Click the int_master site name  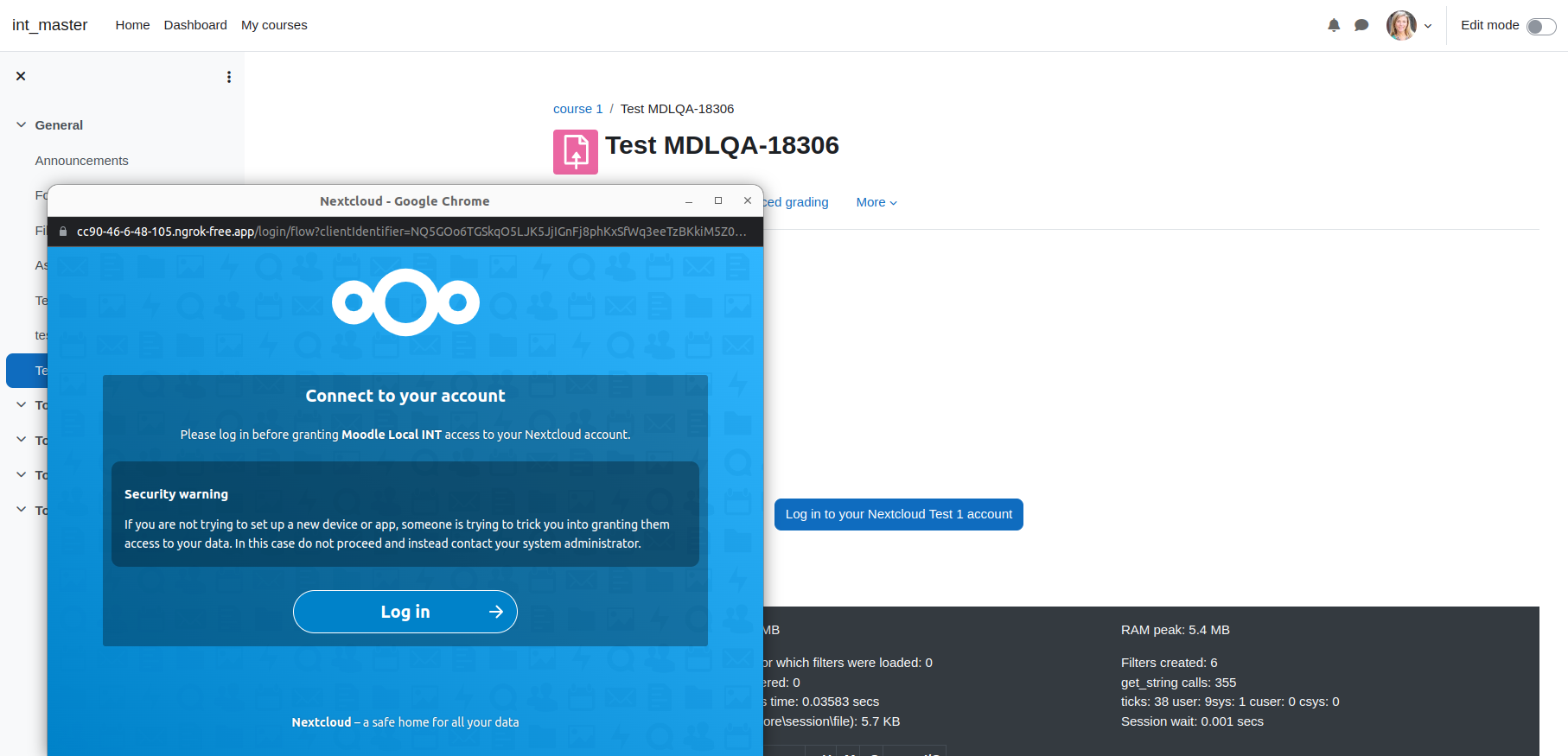click(50, 25)
